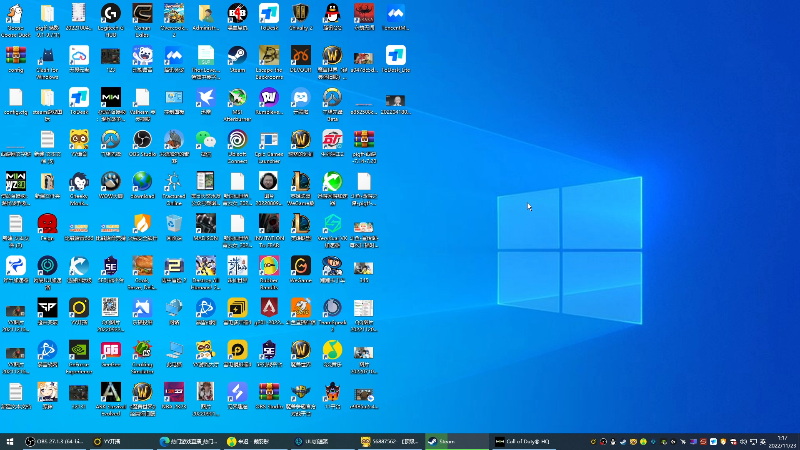Select the black MW Modern Warfare desktop icon
800x450 pixels.
pos(111,105)
